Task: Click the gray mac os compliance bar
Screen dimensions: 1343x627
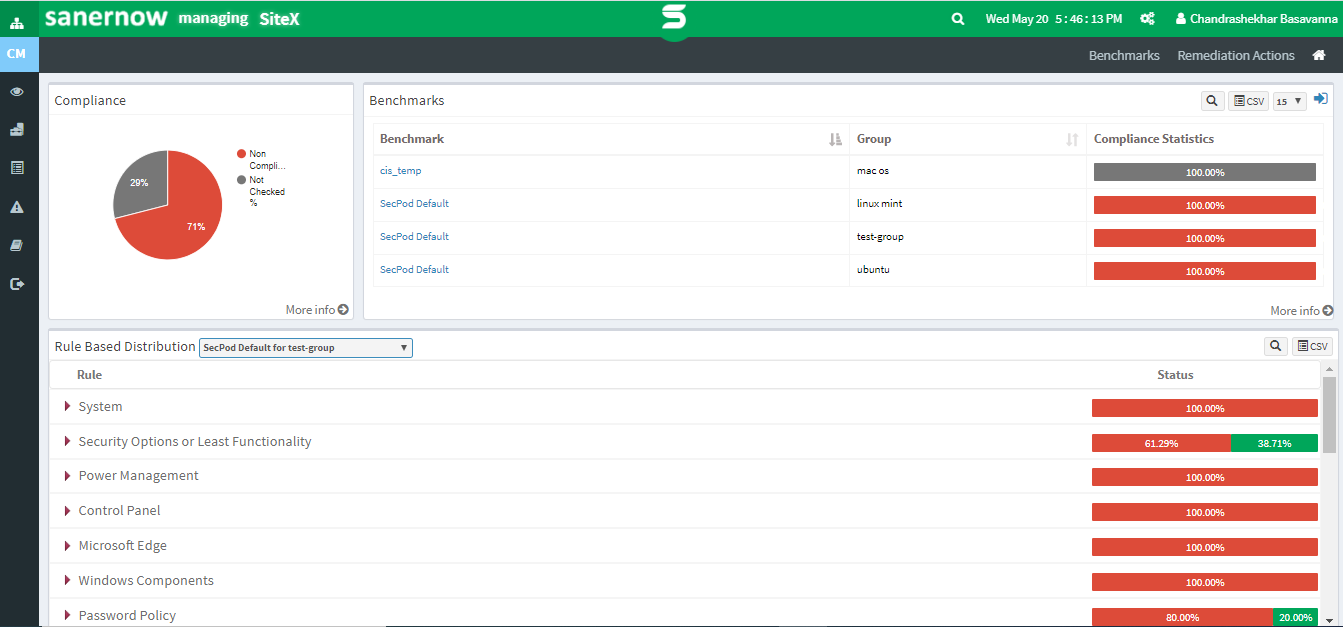Action: pos(1205,172)
